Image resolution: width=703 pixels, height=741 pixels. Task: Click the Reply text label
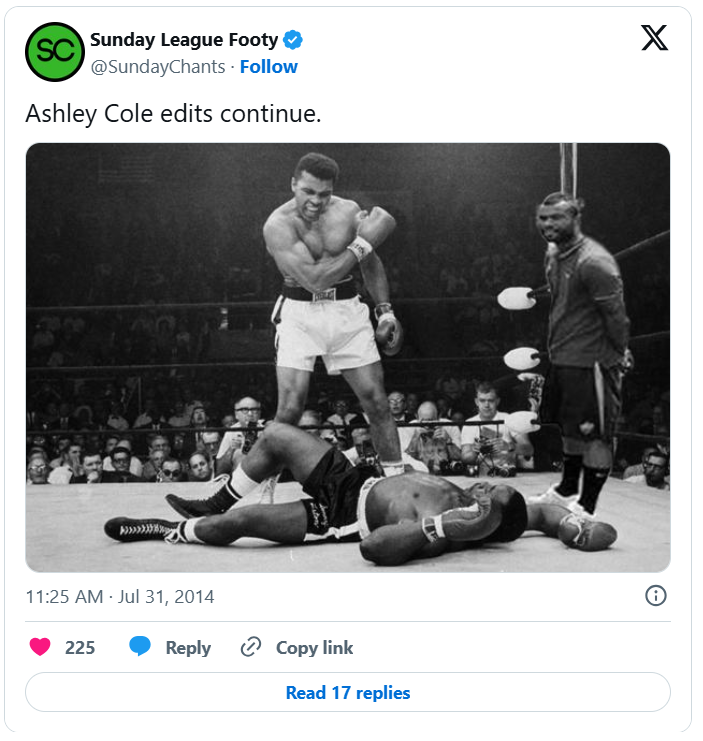point(188,647)
